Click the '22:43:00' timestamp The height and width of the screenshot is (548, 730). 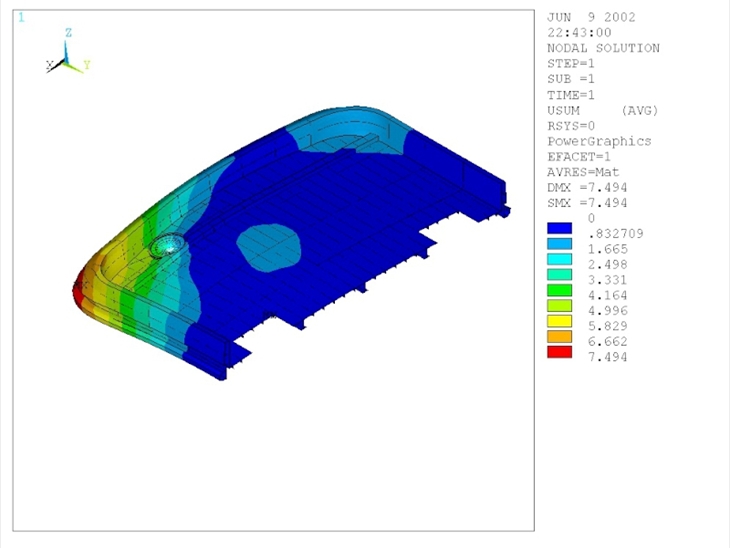click(x=579, y=33)
